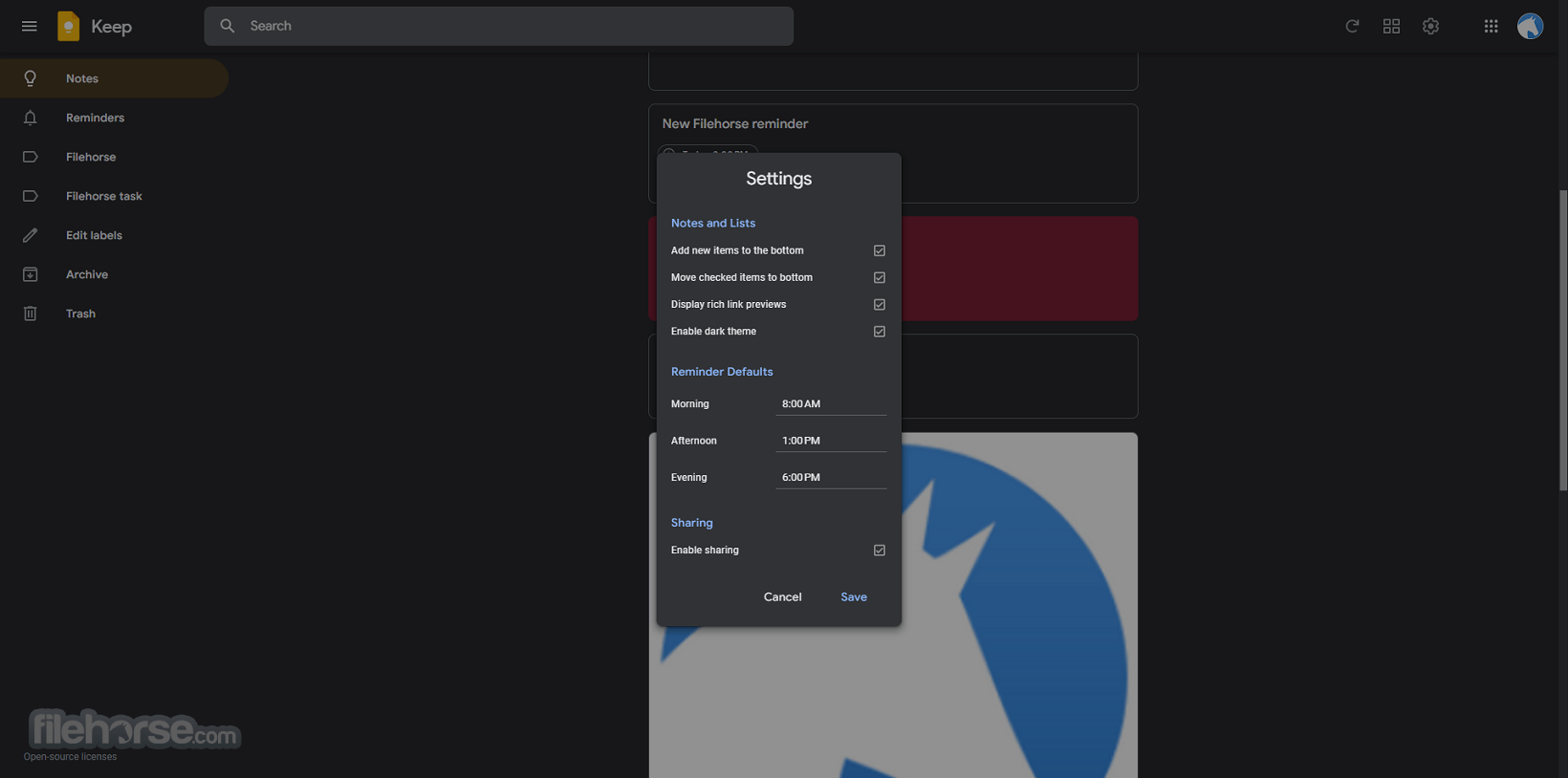Image resolution: width=1568 pixels, height=778 pixels.
Task: Select the Filehorse task label
Action: click(x=114, y=196)
